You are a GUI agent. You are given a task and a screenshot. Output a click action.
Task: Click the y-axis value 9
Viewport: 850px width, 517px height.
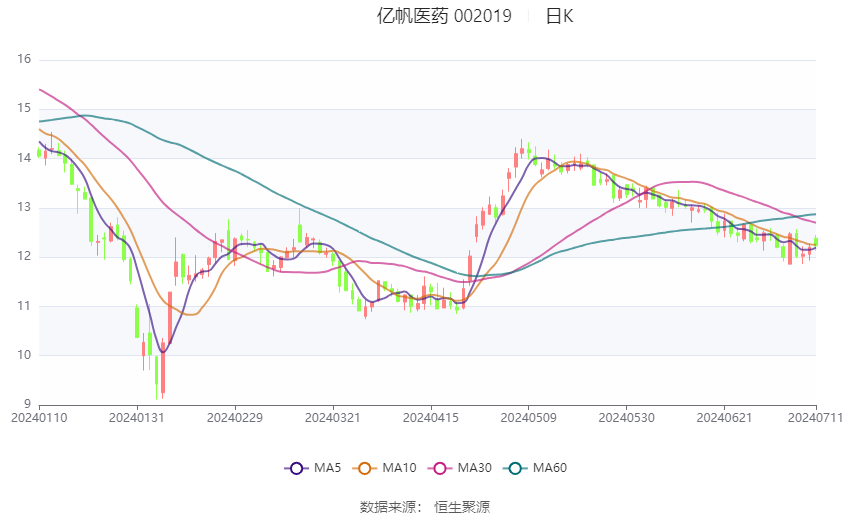[27, 404]
